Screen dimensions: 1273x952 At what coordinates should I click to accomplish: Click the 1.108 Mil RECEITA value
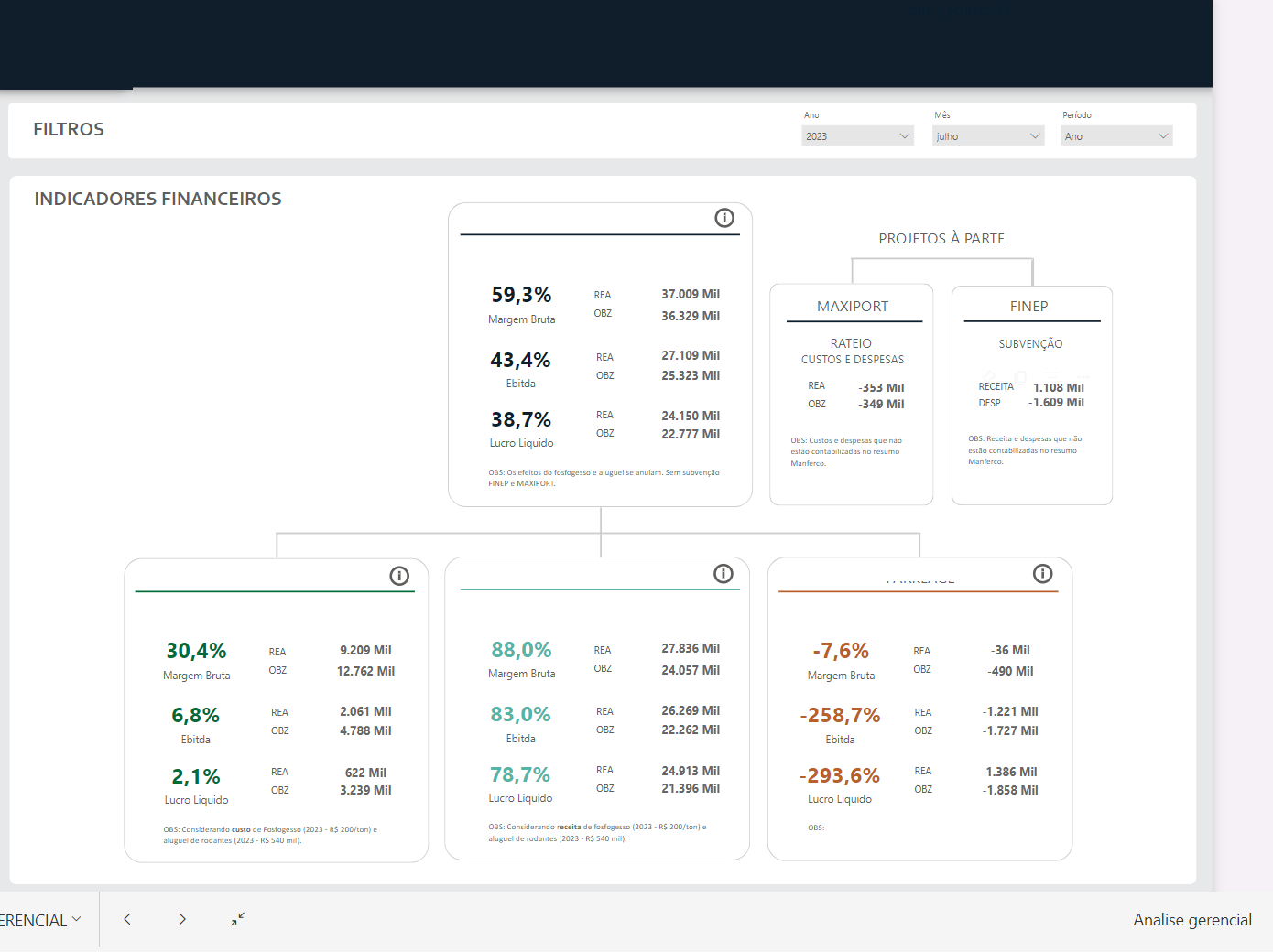(x=1059, y=387)
